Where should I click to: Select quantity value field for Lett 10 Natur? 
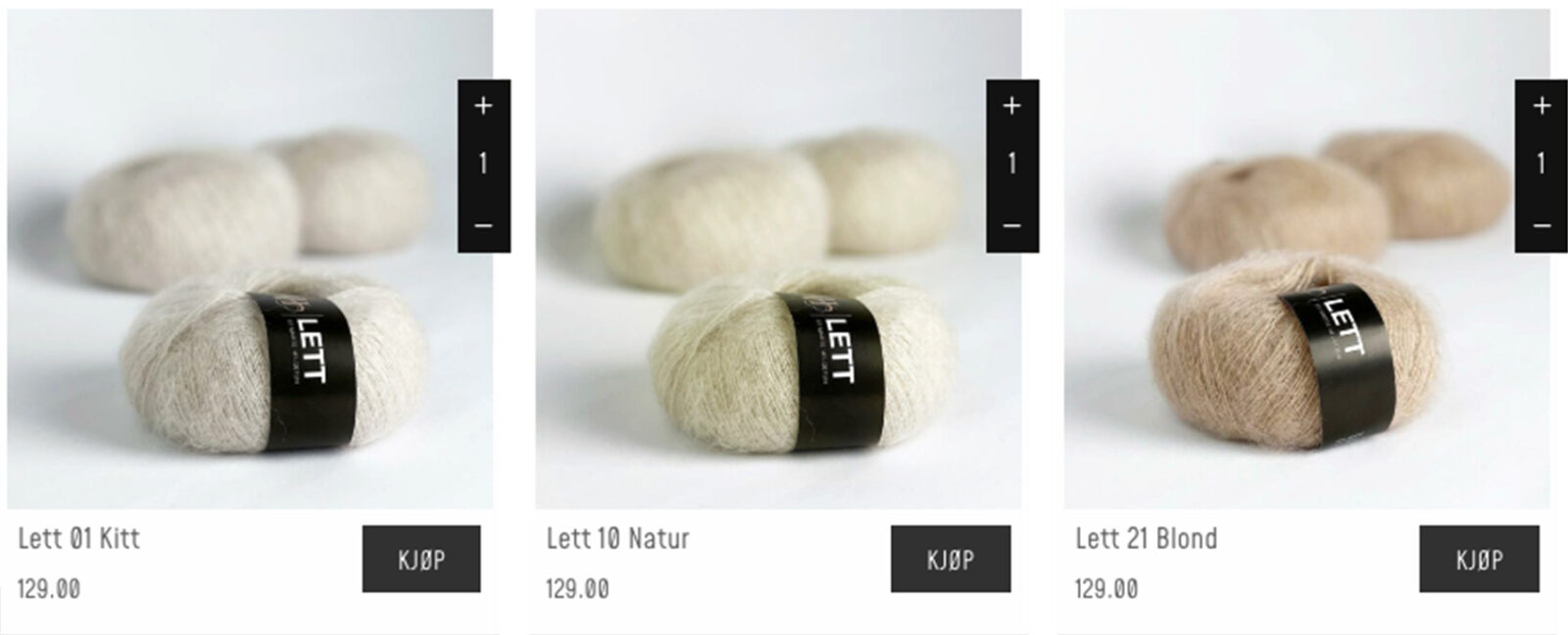click(1012, 164)
